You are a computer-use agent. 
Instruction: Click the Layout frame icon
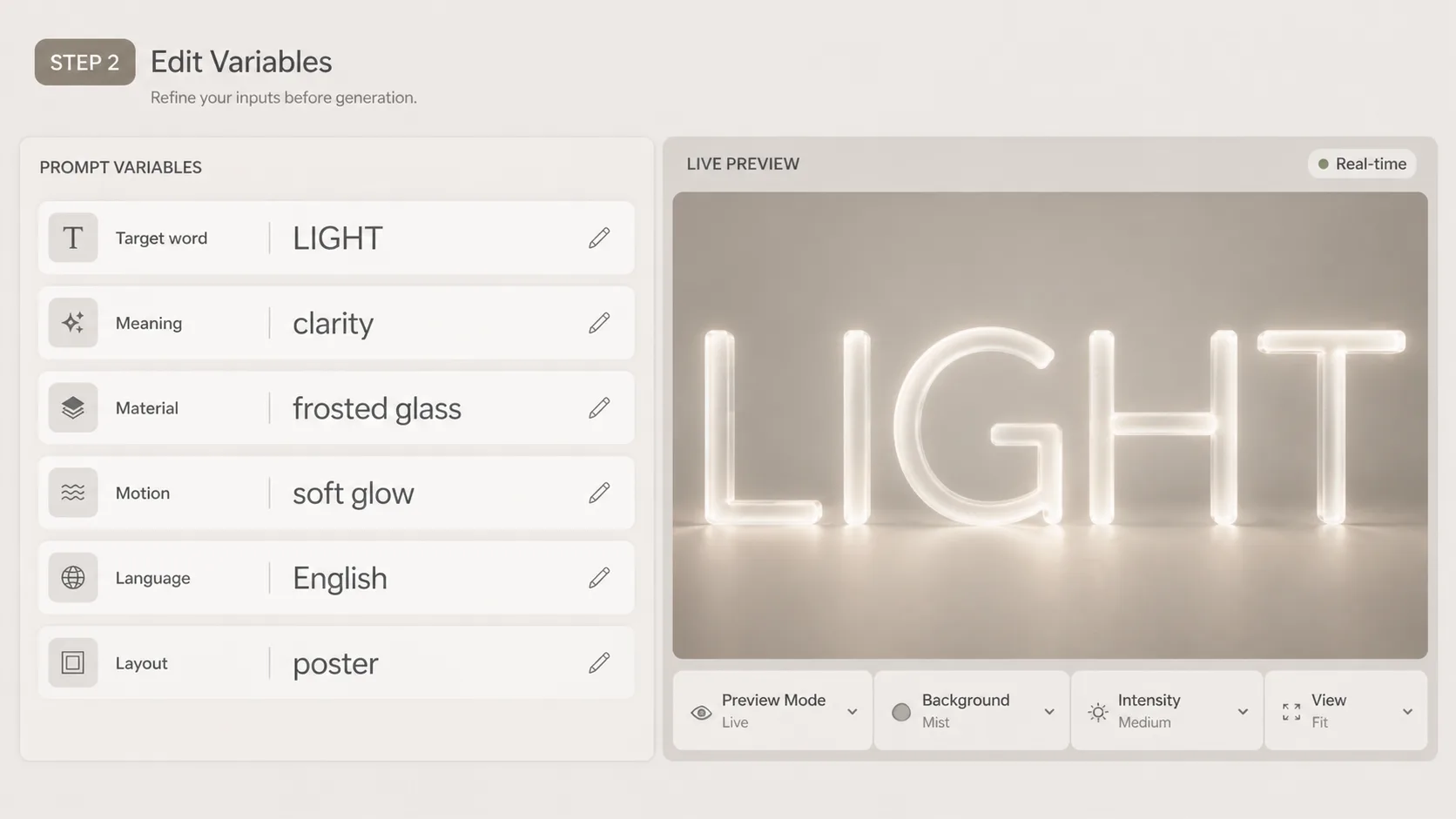[x=73, y=661]
